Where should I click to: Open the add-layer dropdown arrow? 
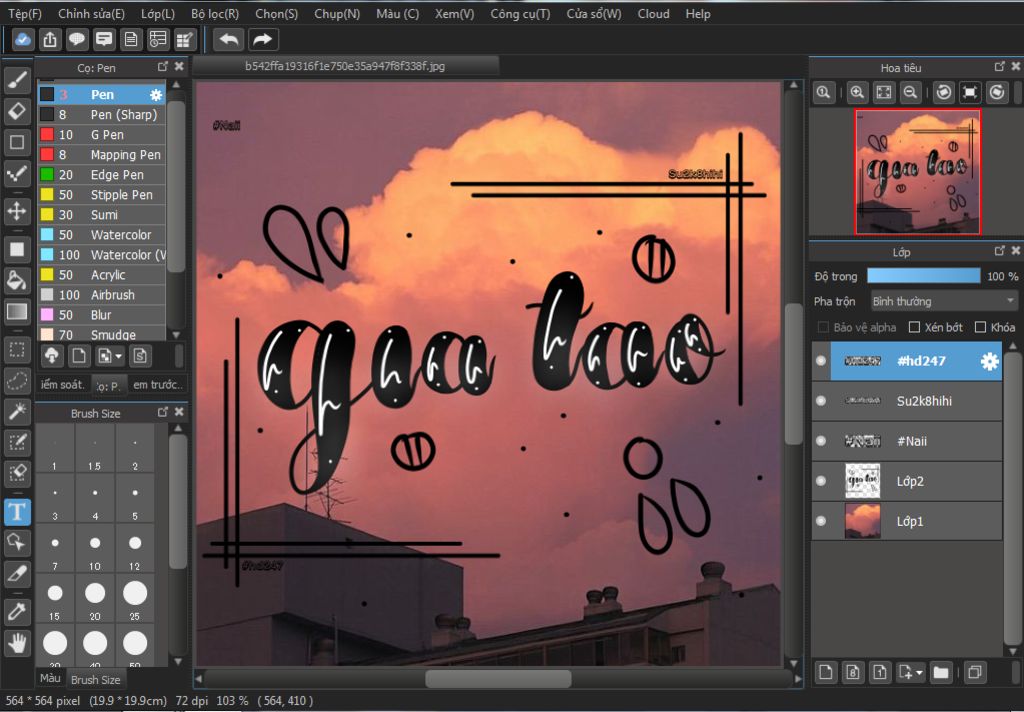(920, 672)
